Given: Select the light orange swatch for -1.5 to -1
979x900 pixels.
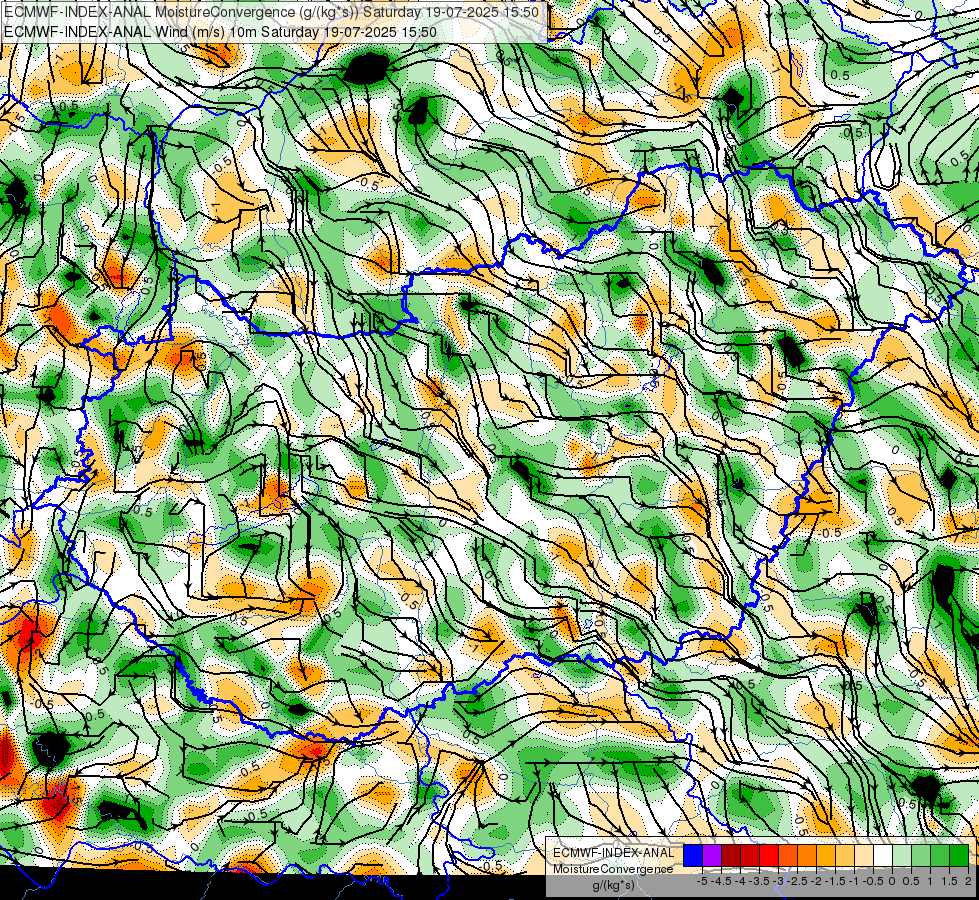Looking at the screenshot, I should [x=845, y=856].
